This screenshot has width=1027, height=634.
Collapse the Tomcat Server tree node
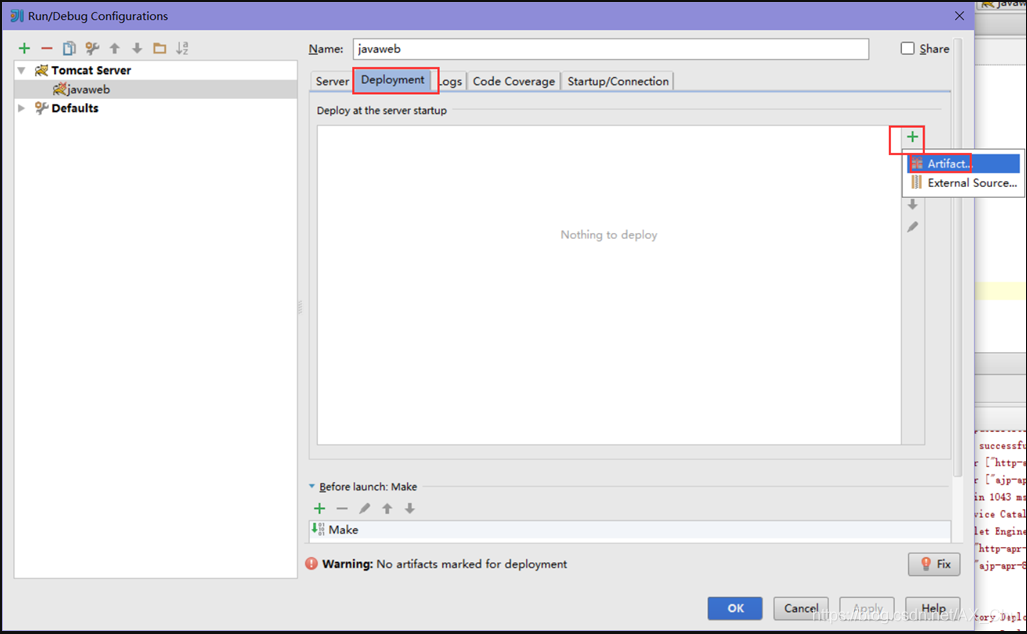(x=22, y=70)
